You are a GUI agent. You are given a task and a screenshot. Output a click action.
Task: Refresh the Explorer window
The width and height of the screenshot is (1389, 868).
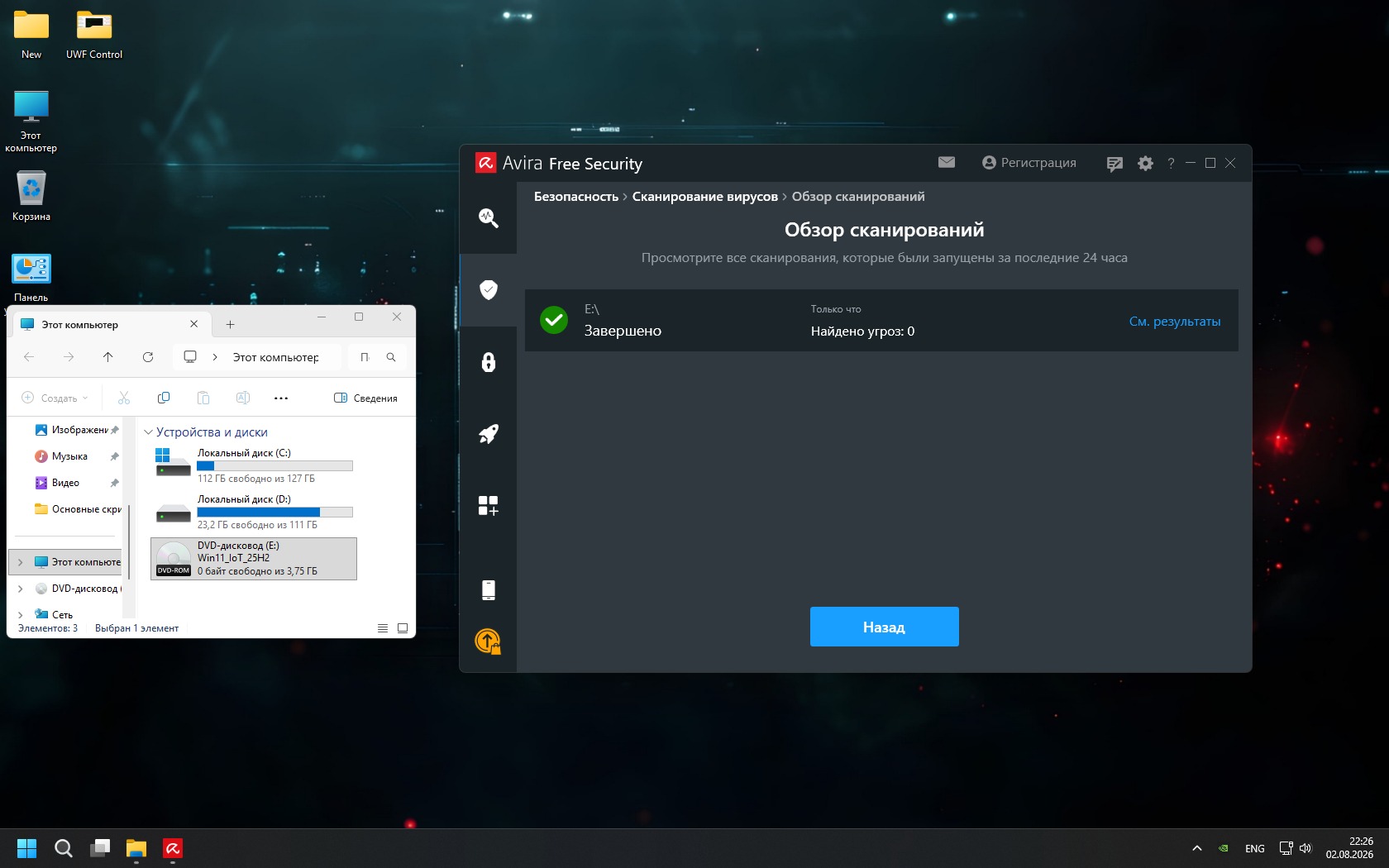148,357
